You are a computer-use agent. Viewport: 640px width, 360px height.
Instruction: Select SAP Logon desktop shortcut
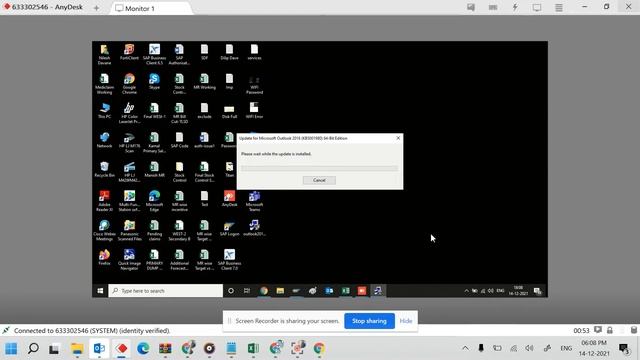tap(229, 228)
